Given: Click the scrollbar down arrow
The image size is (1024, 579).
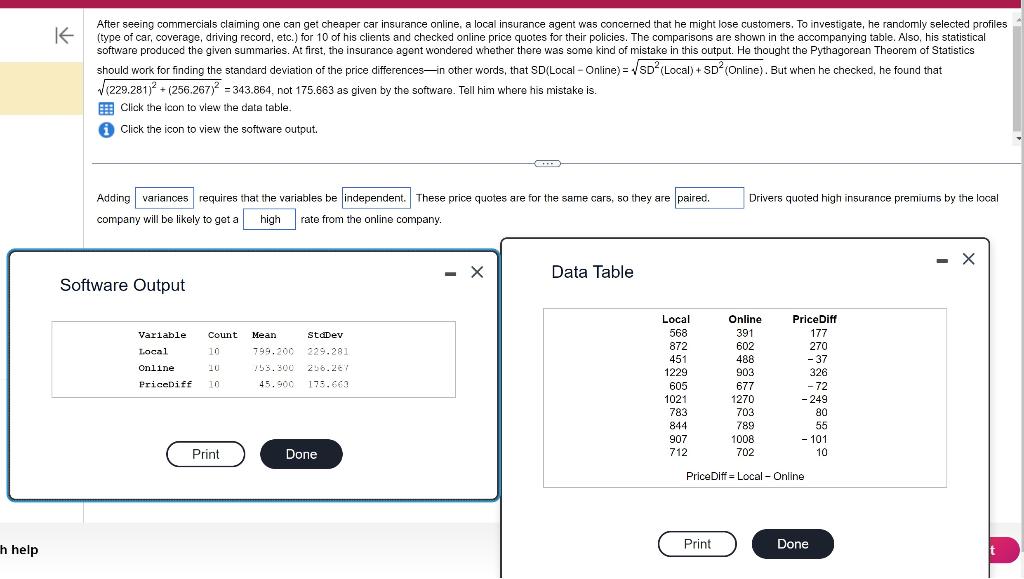Looking at the screenshot, I should click(x=1017, y=140).
